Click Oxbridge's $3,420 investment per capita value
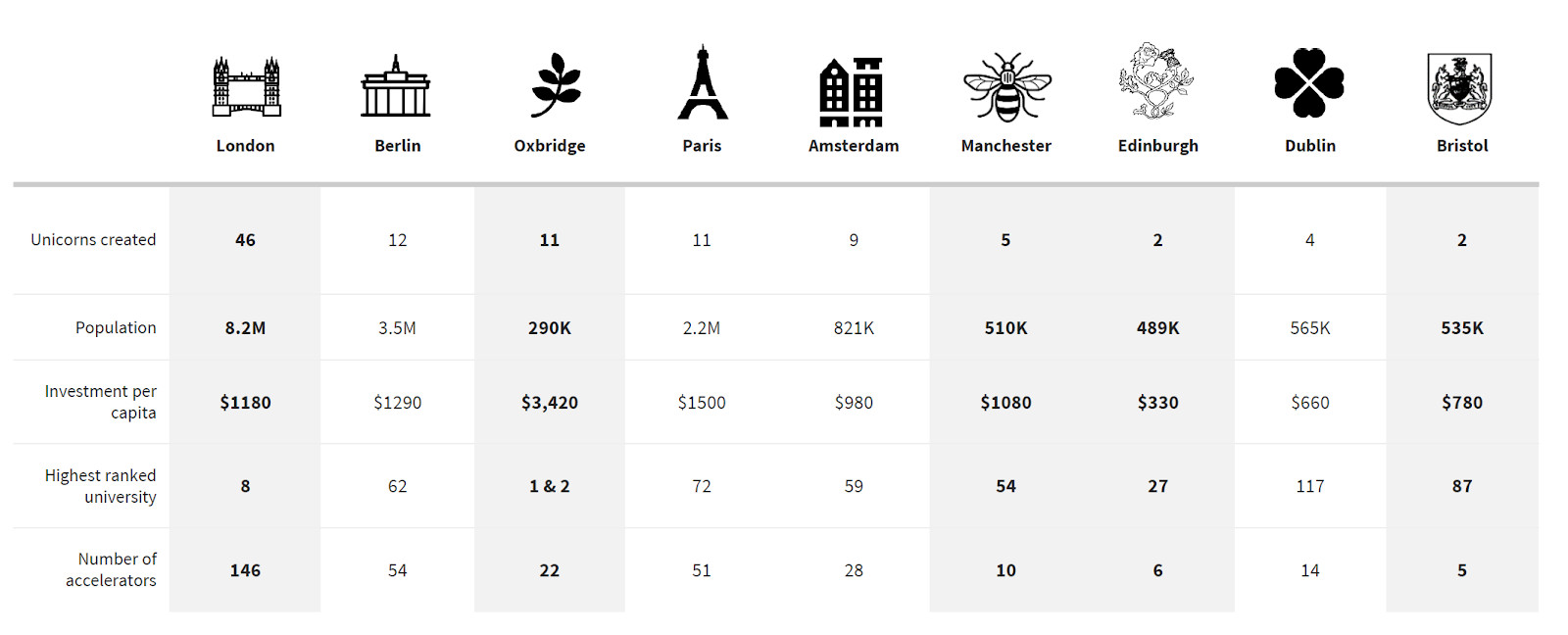1568x635 pixels. 550,403
